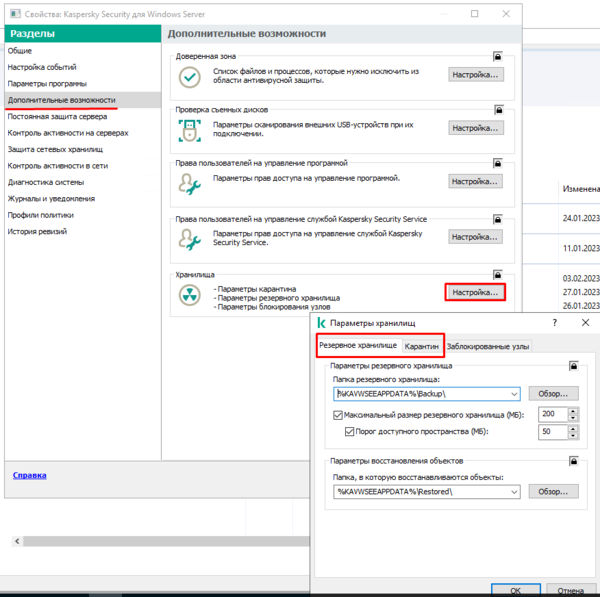Click Настройка button for Проверка съемных дисков
This screenshot has width=600, height=597.
click(x=476, y=128)
